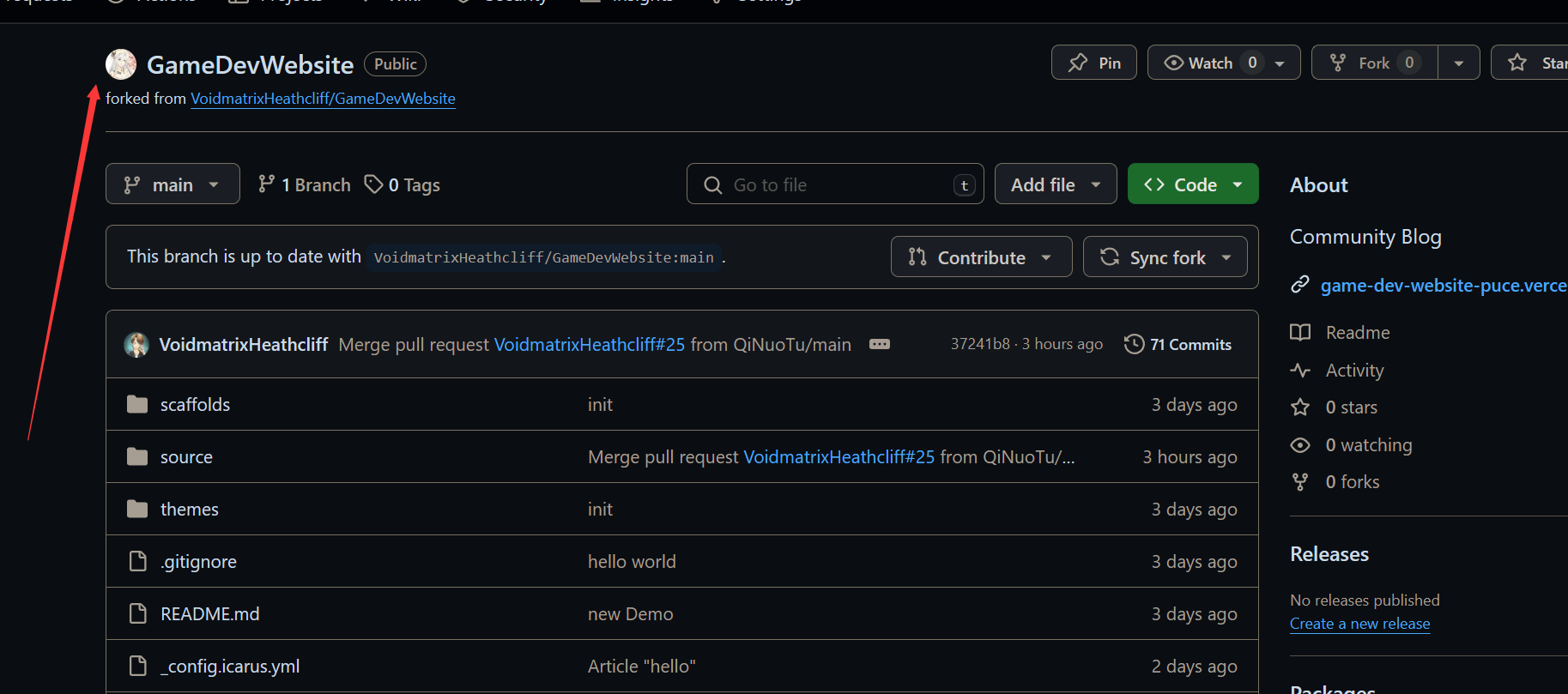
Task: Open the Add file dropdown
Action: coord(1056,184)
